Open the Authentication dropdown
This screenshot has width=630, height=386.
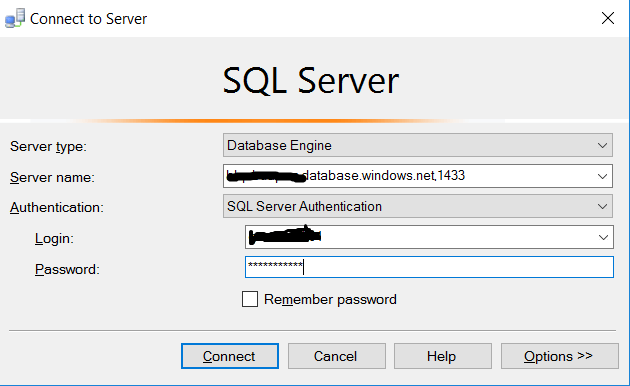point(417,206)
